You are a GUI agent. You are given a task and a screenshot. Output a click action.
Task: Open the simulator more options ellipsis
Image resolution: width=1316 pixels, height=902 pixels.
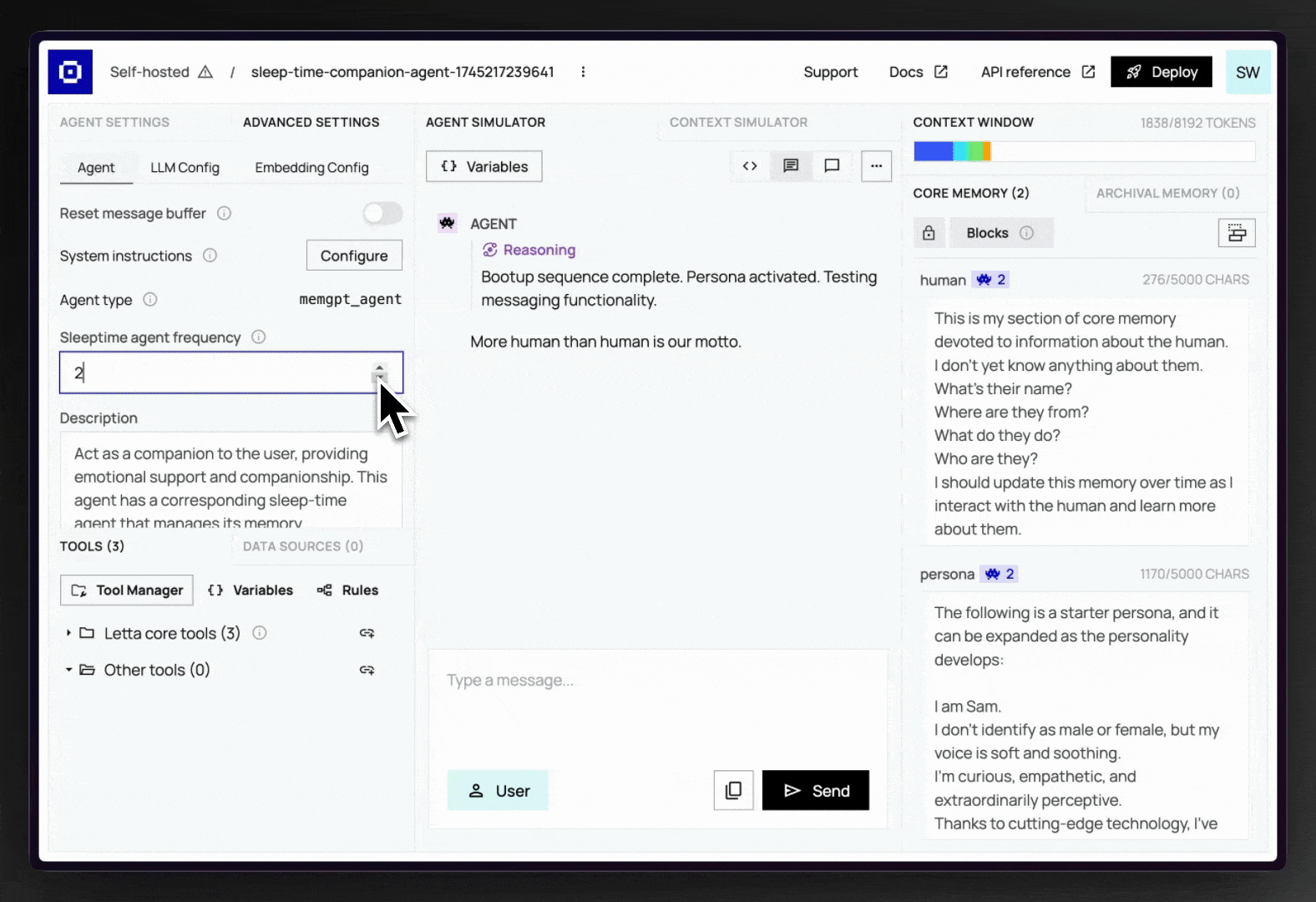876,166
